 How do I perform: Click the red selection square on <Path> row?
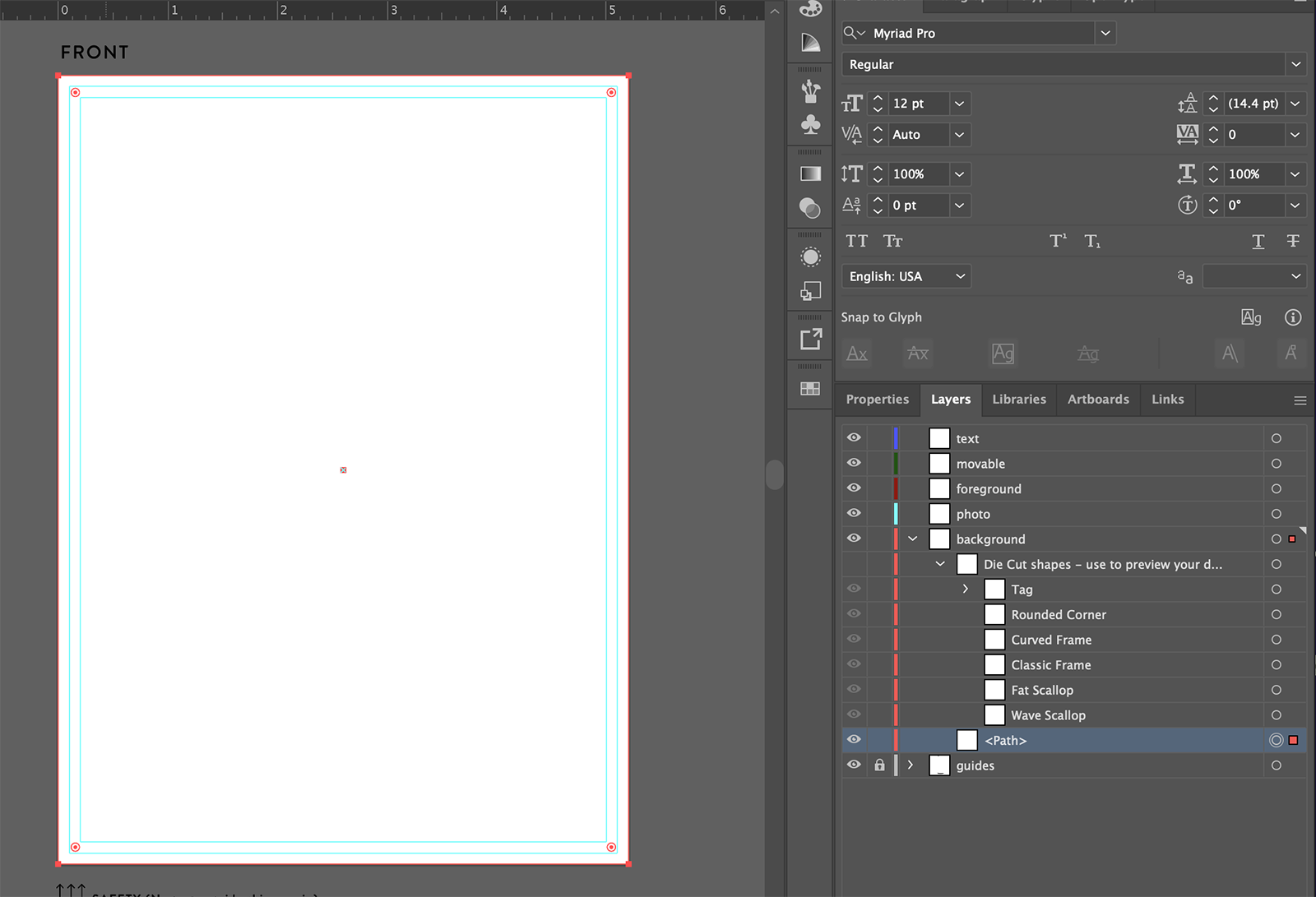pos(1293,741)
